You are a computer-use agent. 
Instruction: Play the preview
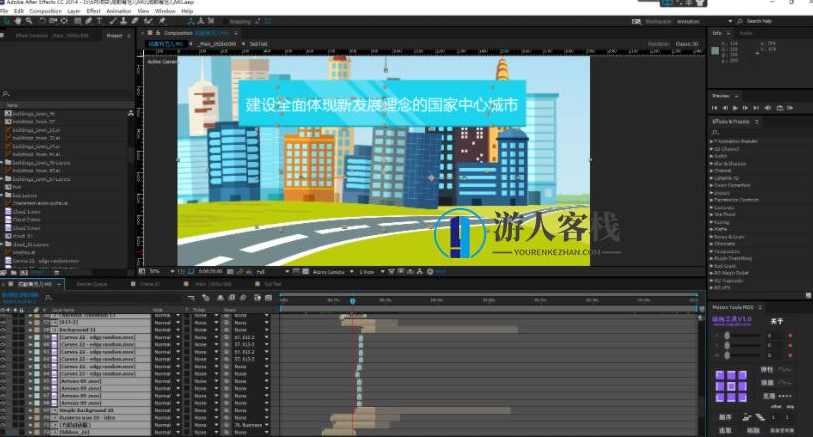pyautogui.click(x=735, y=108)
